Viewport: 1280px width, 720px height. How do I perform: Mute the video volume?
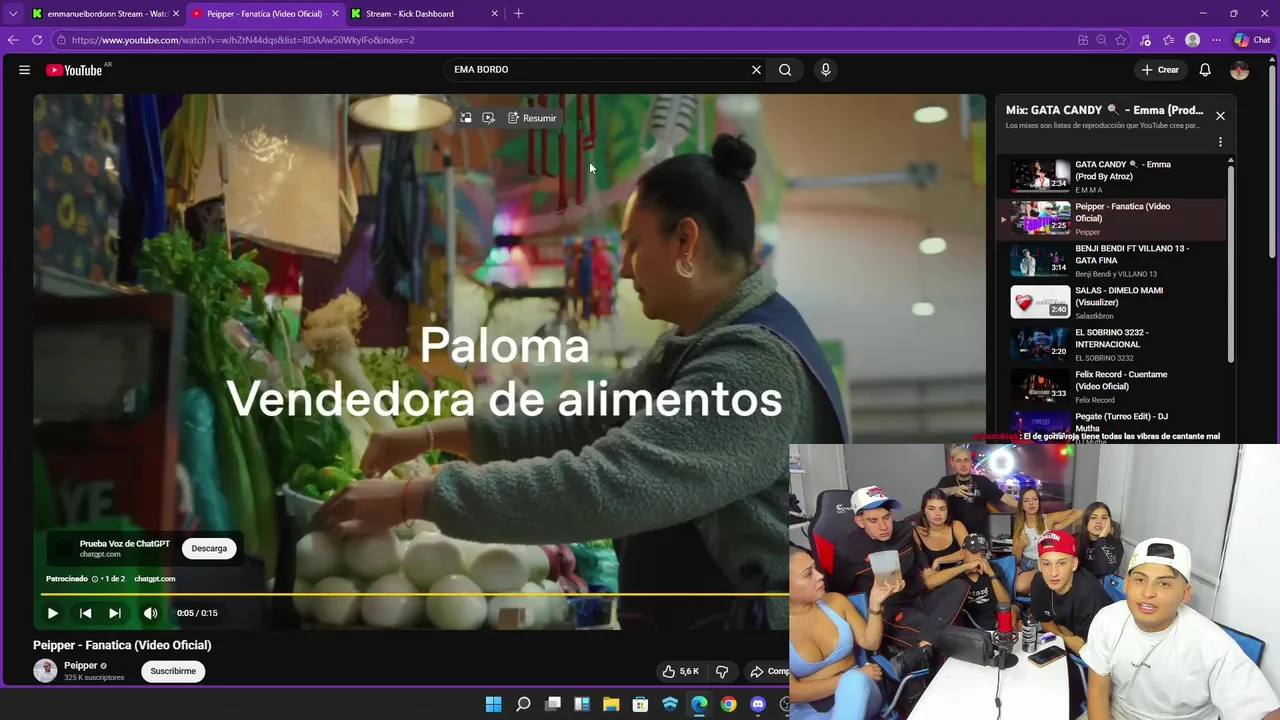click(x=150, y=613)
